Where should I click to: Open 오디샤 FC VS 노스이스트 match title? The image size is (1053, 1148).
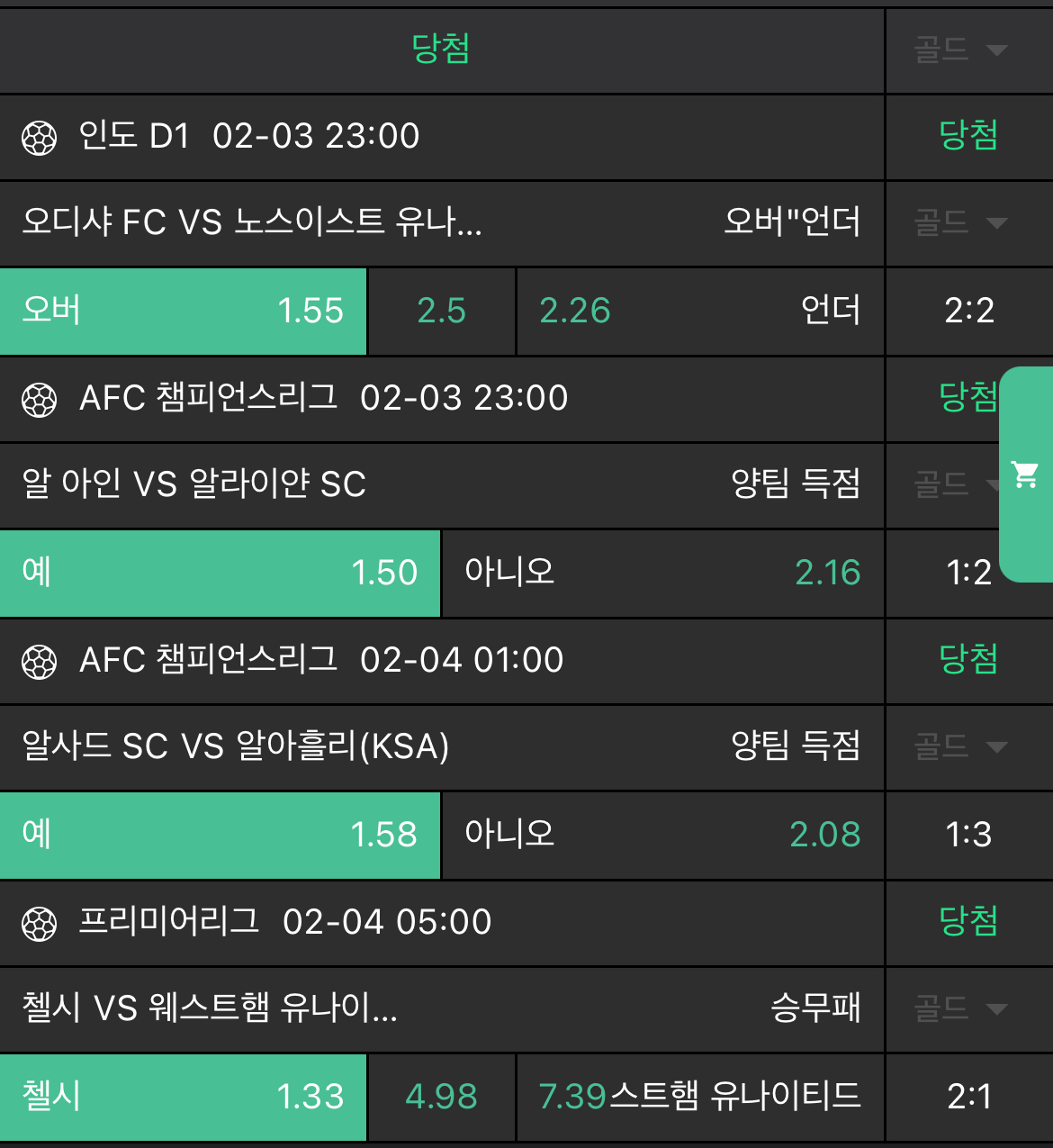point(252,222)
